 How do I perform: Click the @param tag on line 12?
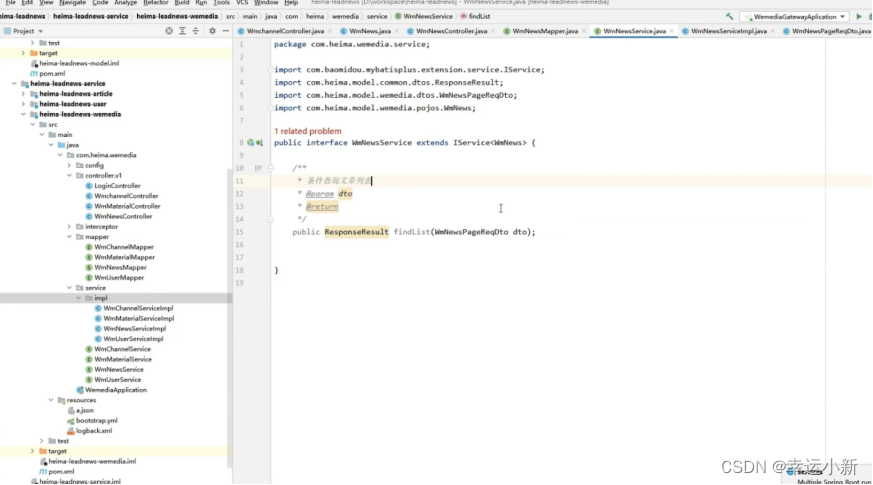click(320, 194)
